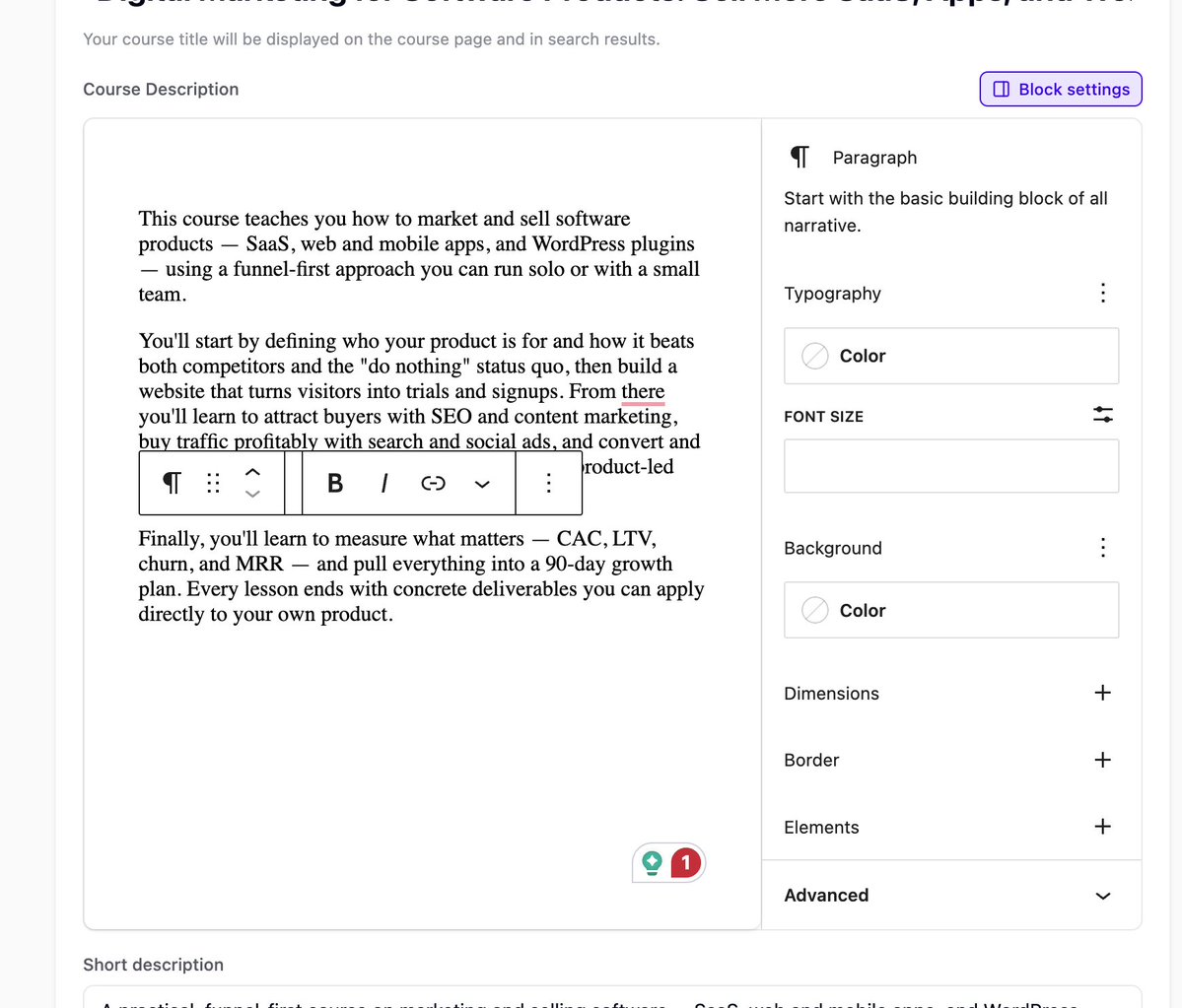Expand the Dimensions panel with plus icon
The image size is (1182, 1008).
(1103, 693)
